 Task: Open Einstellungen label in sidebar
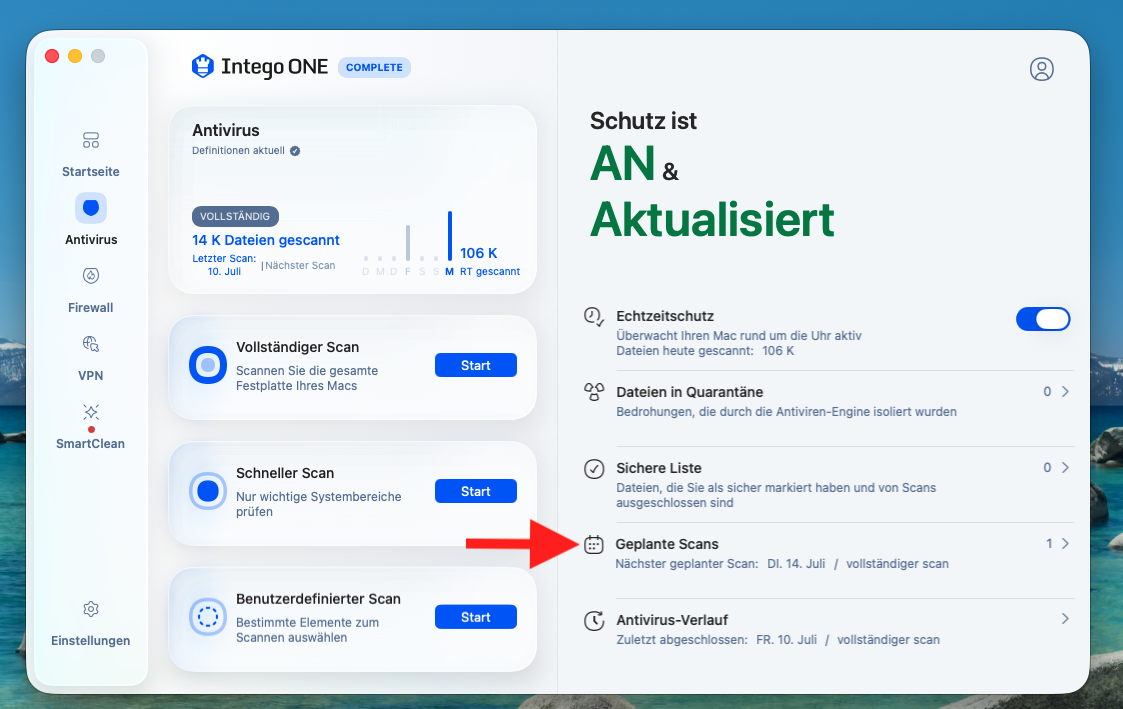click(x=91, y=641)
